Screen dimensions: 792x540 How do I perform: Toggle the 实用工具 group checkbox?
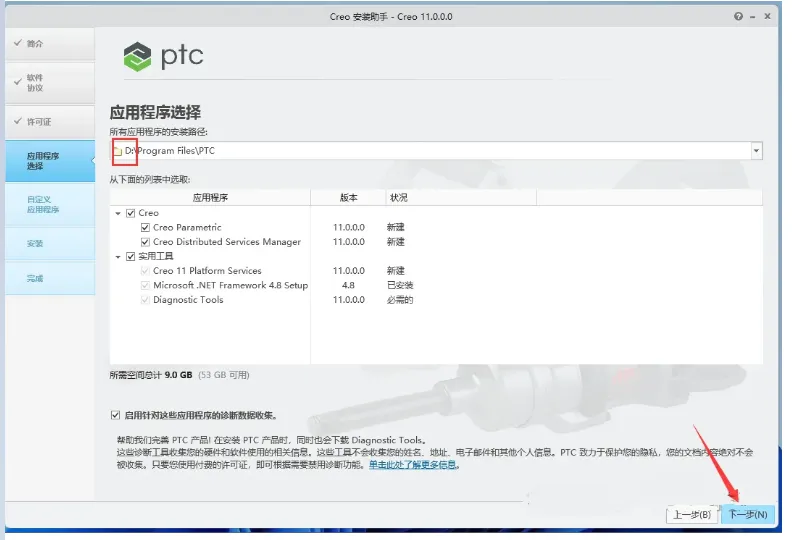tap(131, 256)
